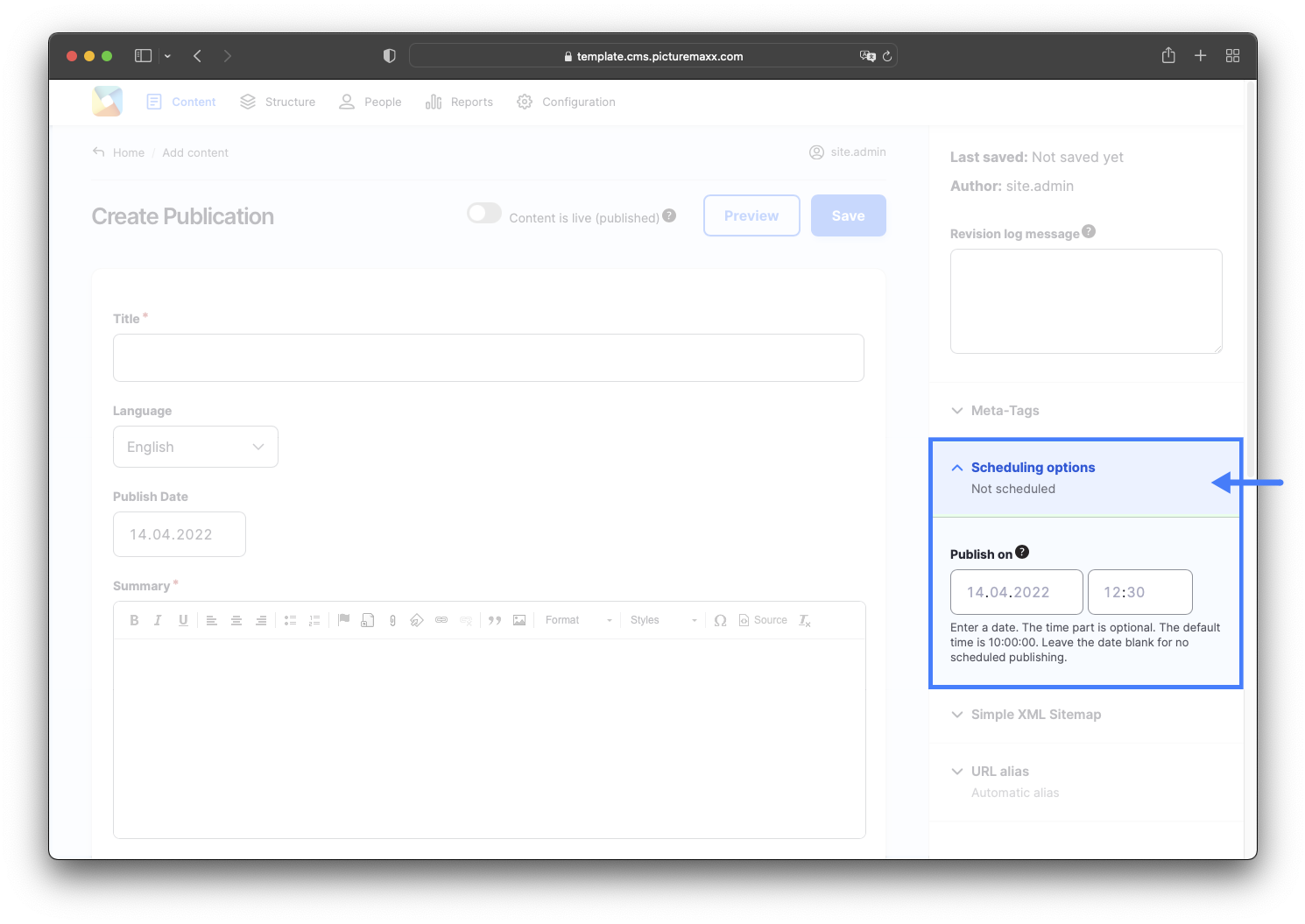The image size is (1305, 924).
Task: Open help icon next to Publish on
Action: [1022, 552]
